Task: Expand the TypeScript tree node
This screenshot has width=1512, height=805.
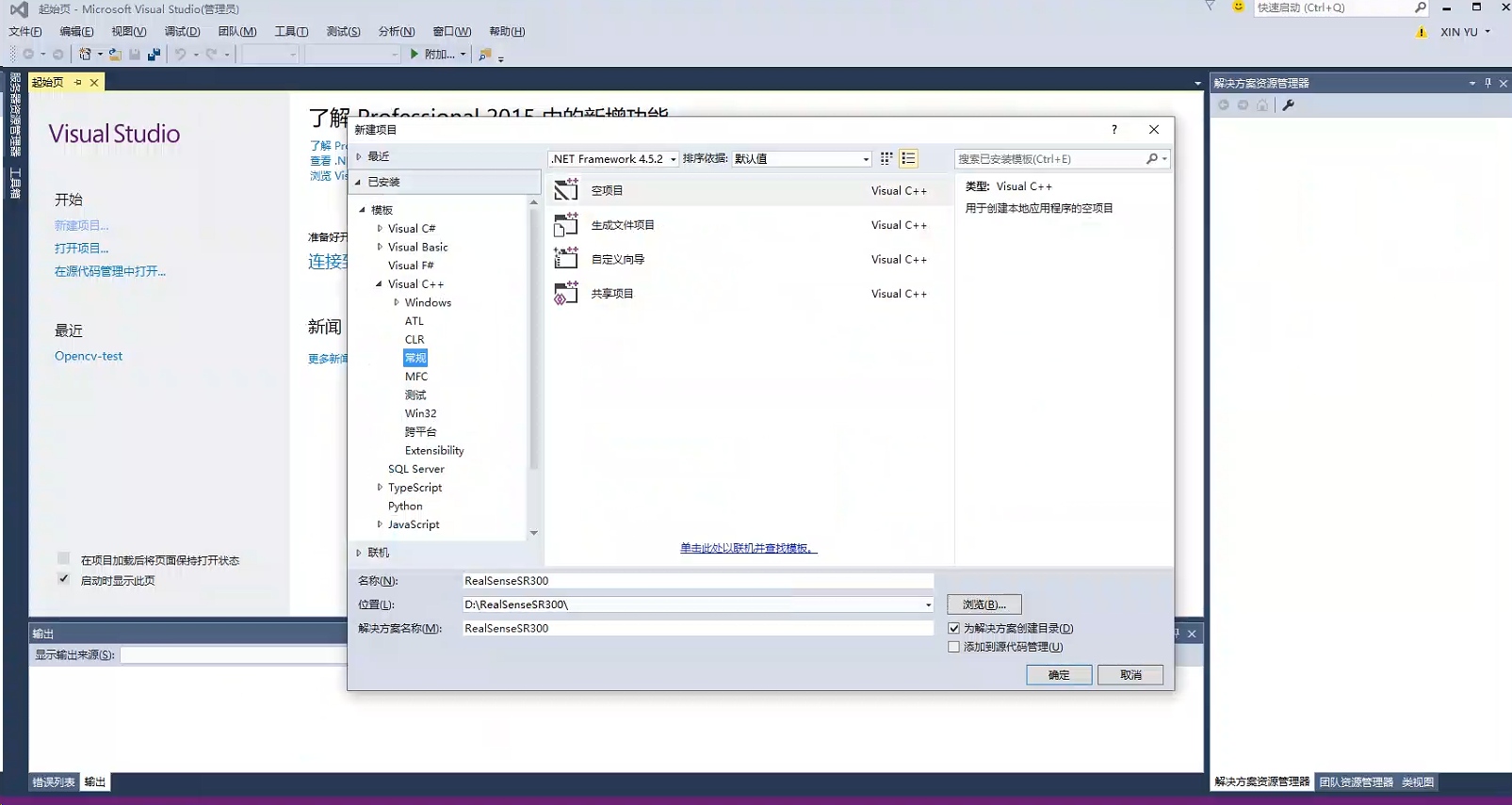Action: click(x=380, y=488)
